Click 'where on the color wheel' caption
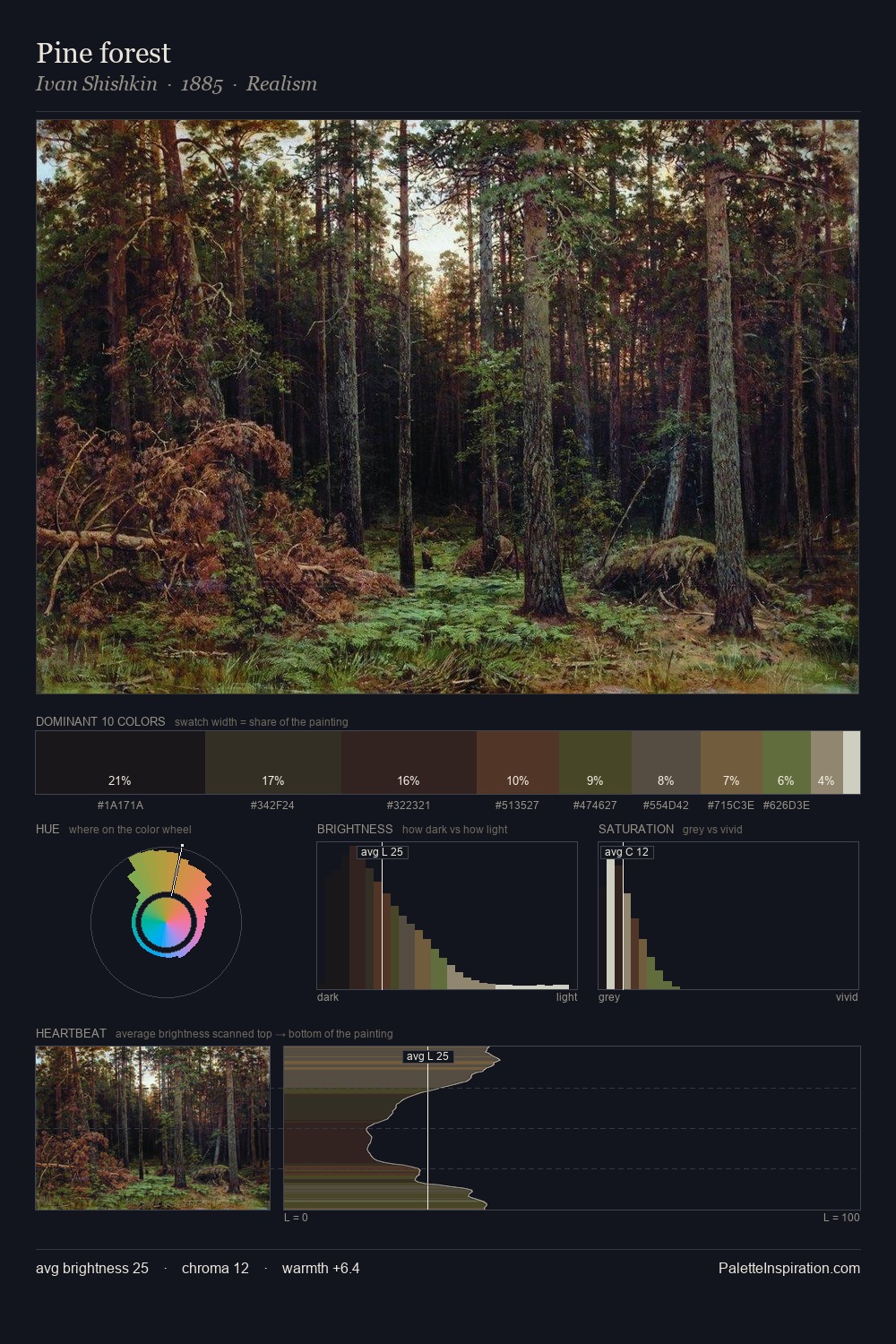Screen dimensions: 896x1344 pyautogui.click(x=130, y=830)
